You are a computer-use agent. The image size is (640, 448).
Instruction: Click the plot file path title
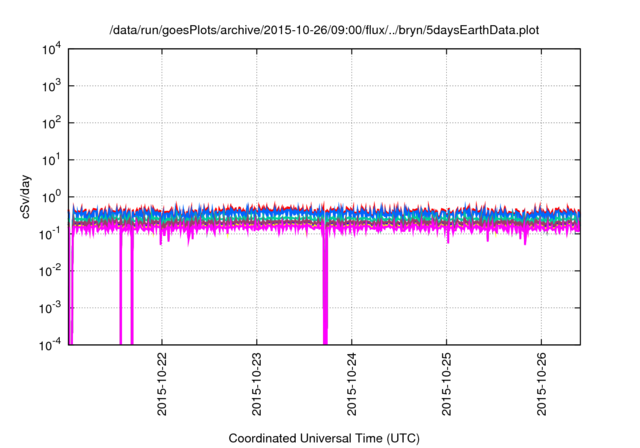[x=324, y=31]
